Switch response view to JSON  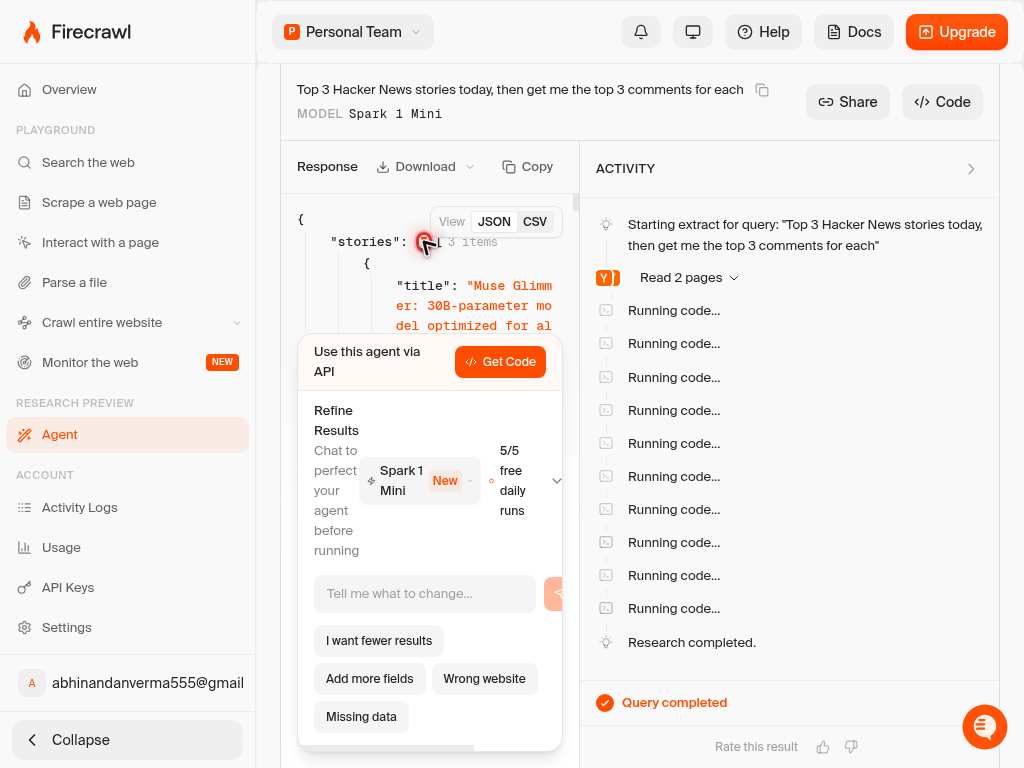[x=494, y=221]
